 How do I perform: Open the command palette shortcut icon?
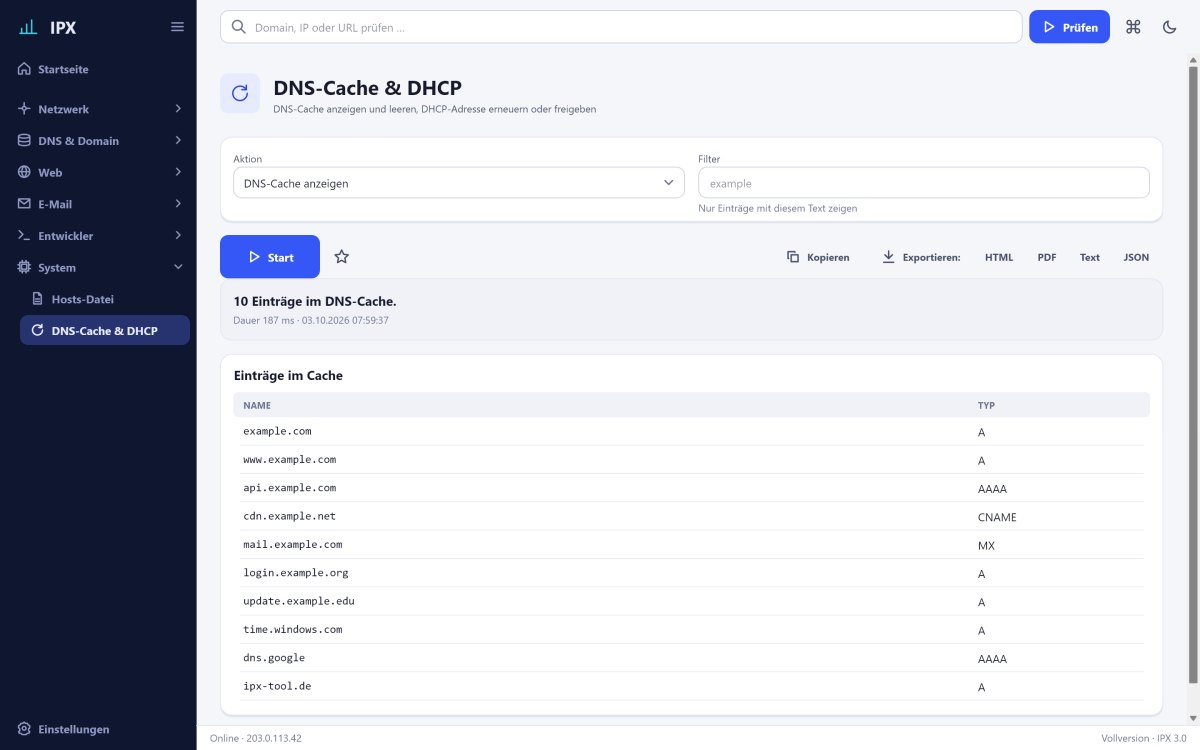[x=1133, y=27]
